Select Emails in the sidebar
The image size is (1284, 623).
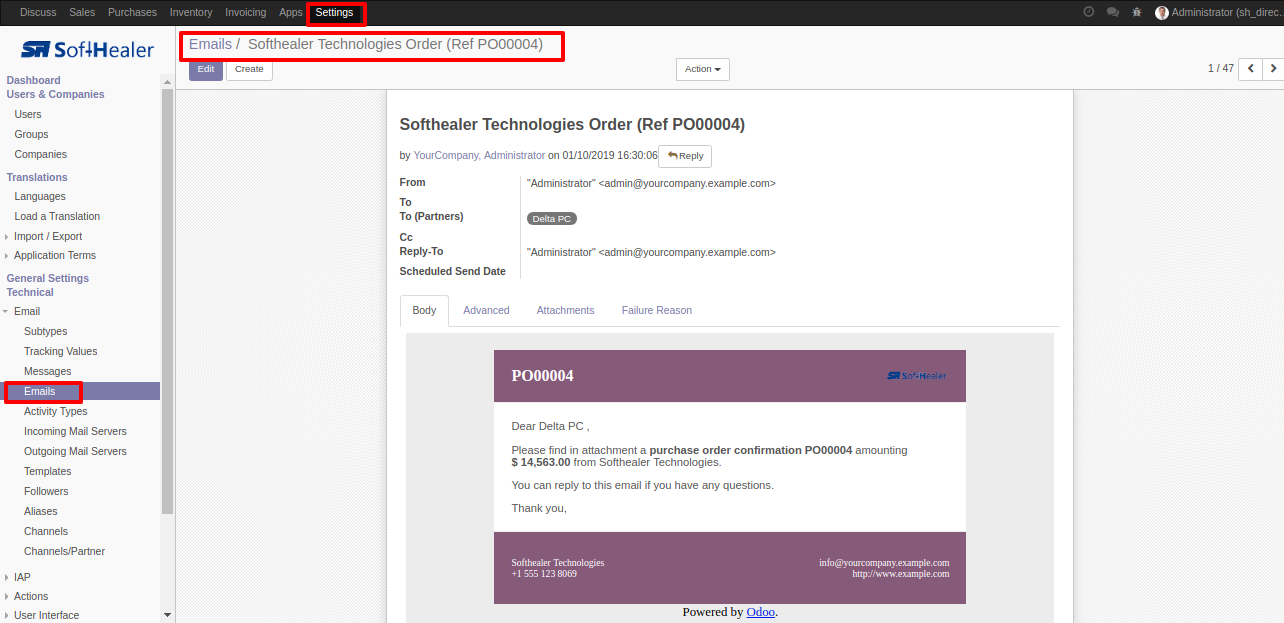point(40,391)
